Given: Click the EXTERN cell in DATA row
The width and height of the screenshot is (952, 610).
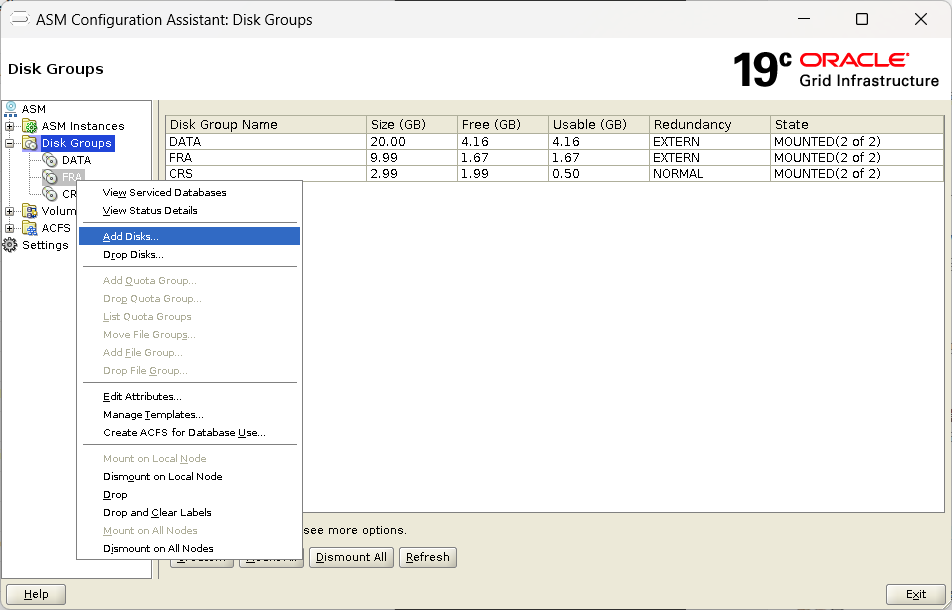Looking at the screenshot, I should 710,141.
